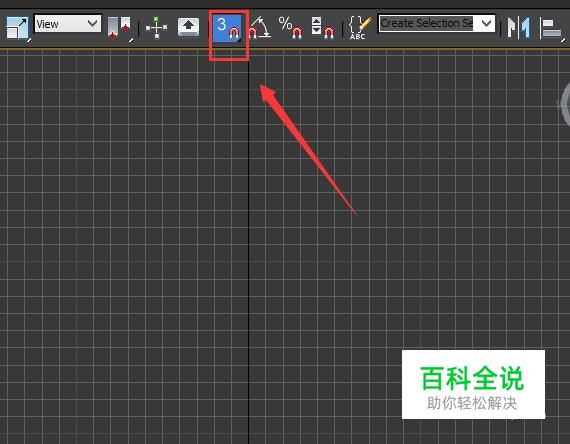
Task: Click the 百科全说 watermark logo
Action: click(472, 378)
